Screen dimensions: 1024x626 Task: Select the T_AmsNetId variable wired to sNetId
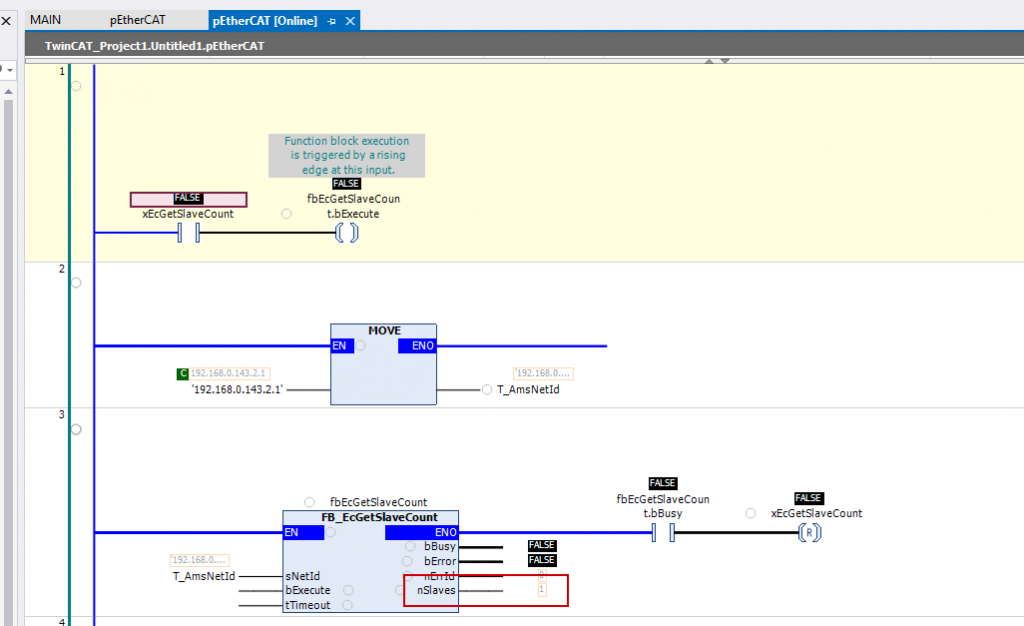click(x=204, y=576)
